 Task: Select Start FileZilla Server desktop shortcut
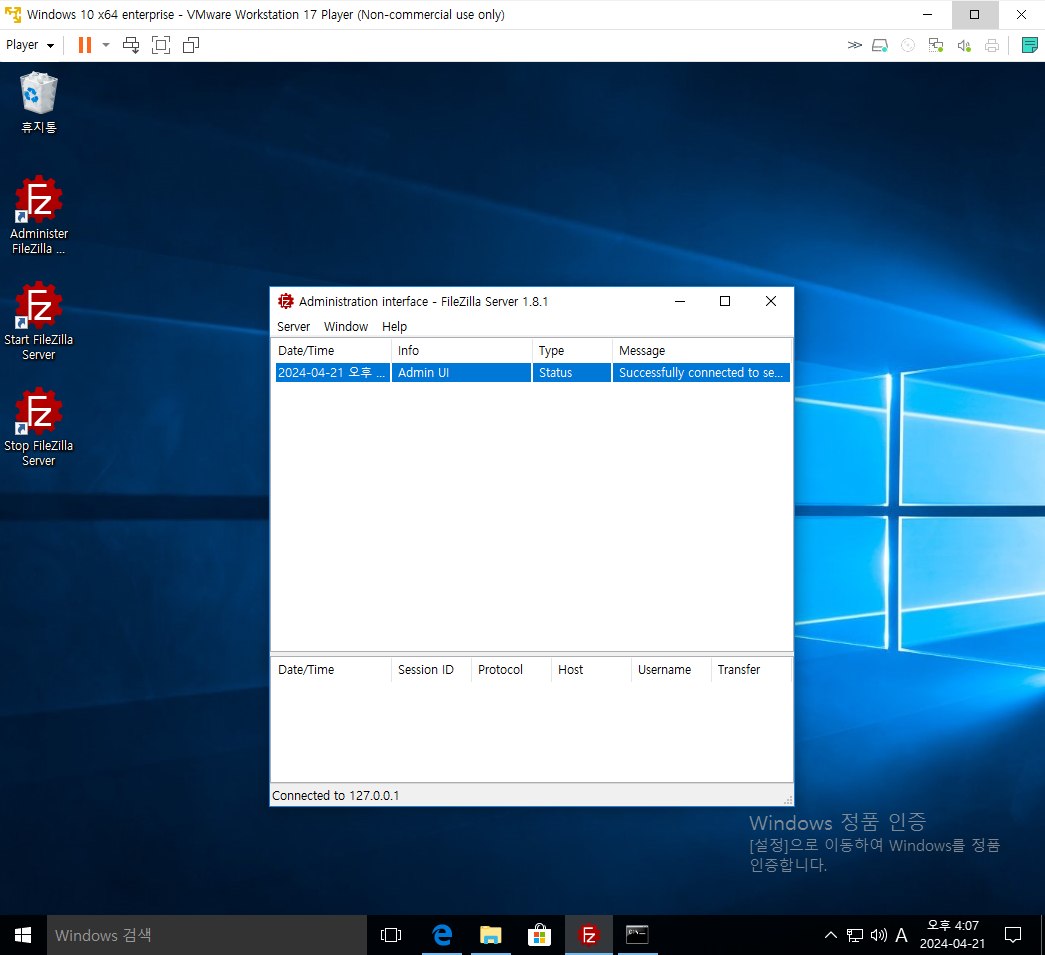pos(39,321)
